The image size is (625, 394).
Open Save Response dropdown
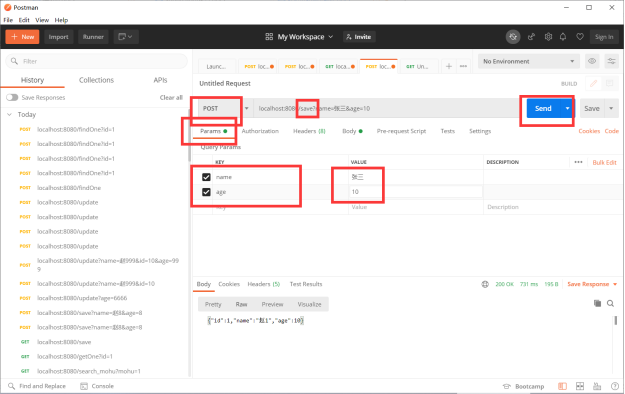[592, 284]
